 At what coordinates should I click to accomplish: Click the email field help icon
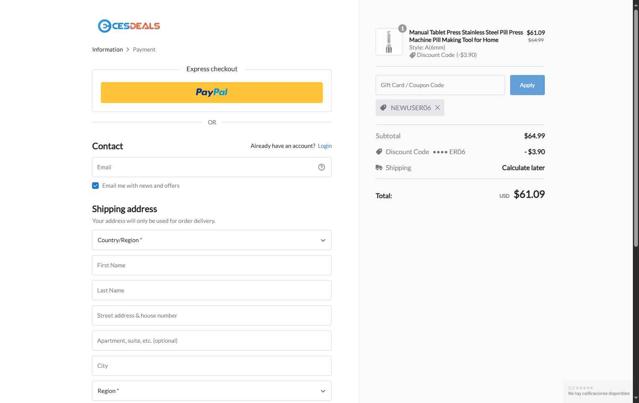point(322,167)
